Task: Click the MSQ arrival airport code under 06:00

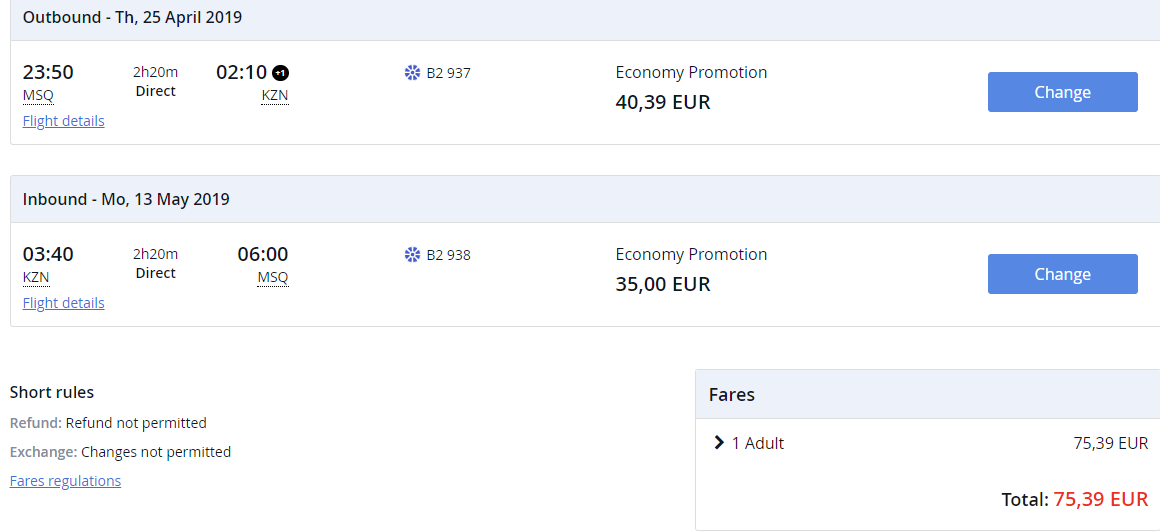Action: coord(273,277)
